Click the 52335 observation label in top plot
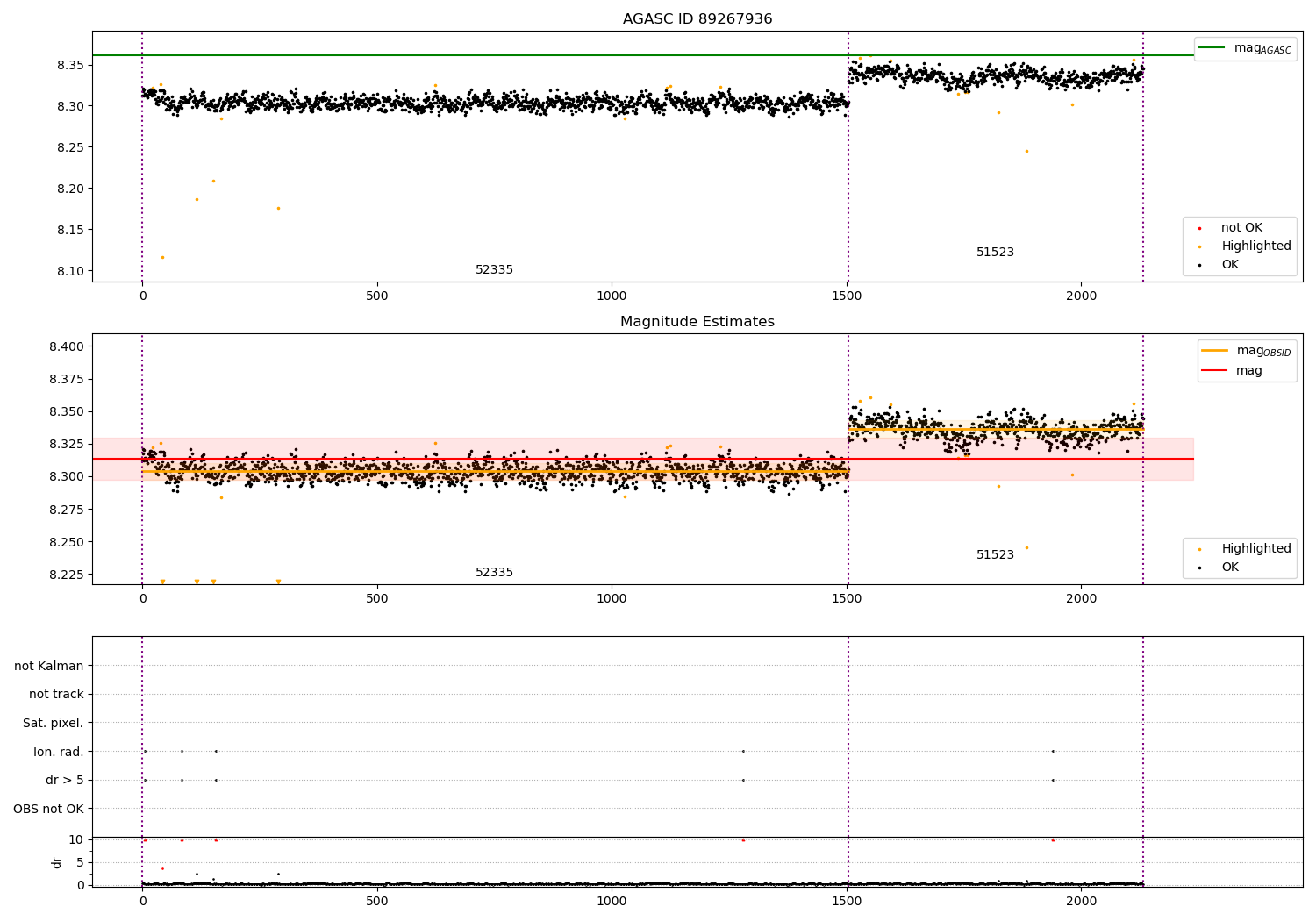 (x=494, y=270)
